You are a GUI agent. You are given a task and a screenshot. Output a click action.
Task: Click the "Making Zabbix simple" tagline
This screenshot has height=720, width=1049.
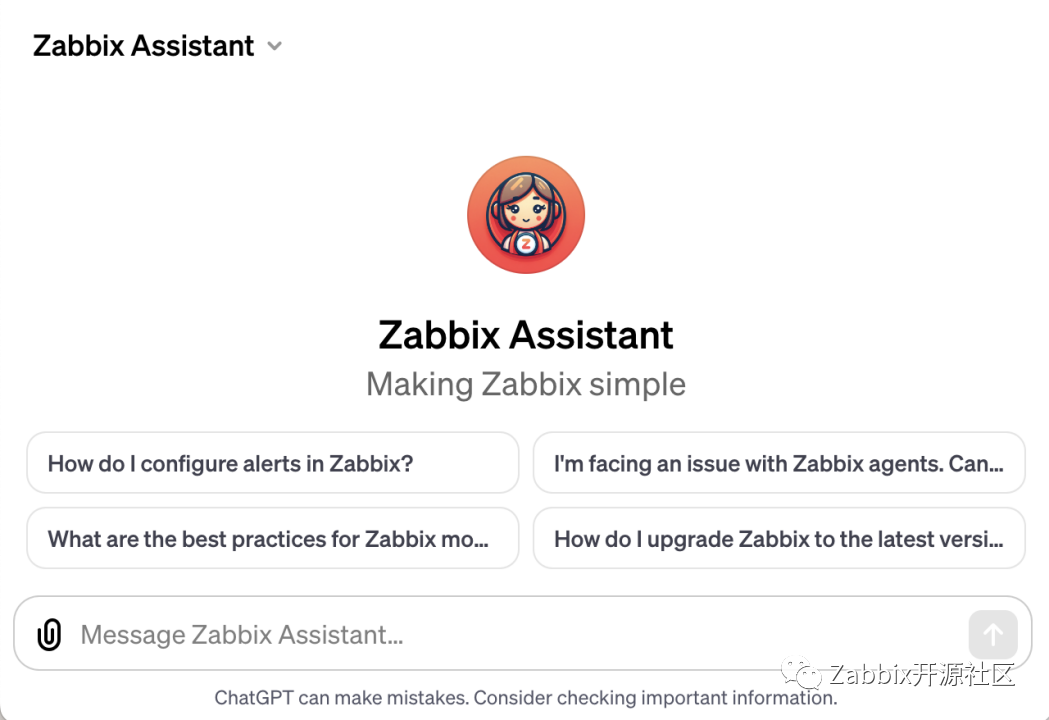525,384
